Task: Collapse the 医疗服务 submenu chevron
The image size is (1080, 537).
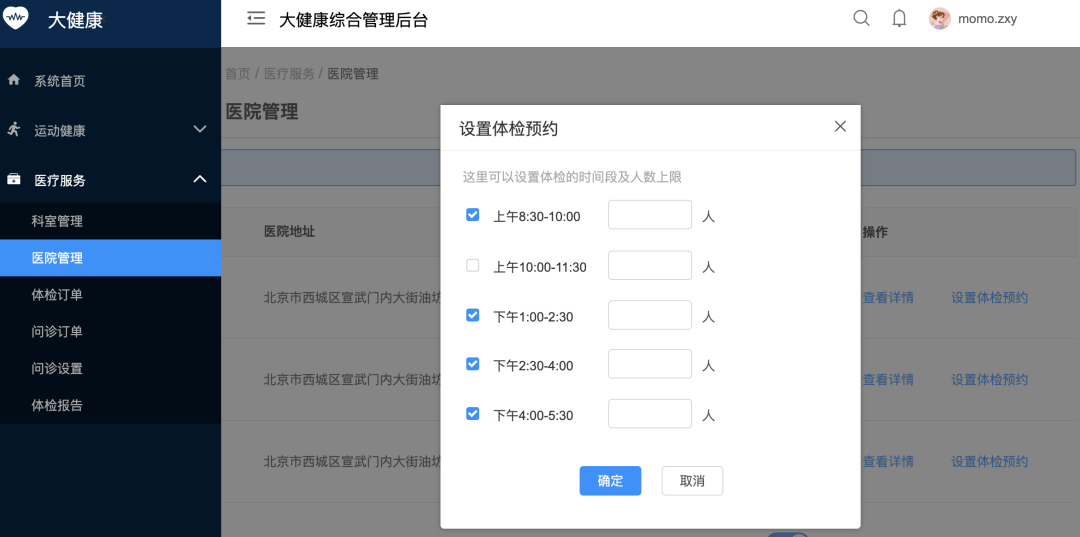Action: point(199,179)
